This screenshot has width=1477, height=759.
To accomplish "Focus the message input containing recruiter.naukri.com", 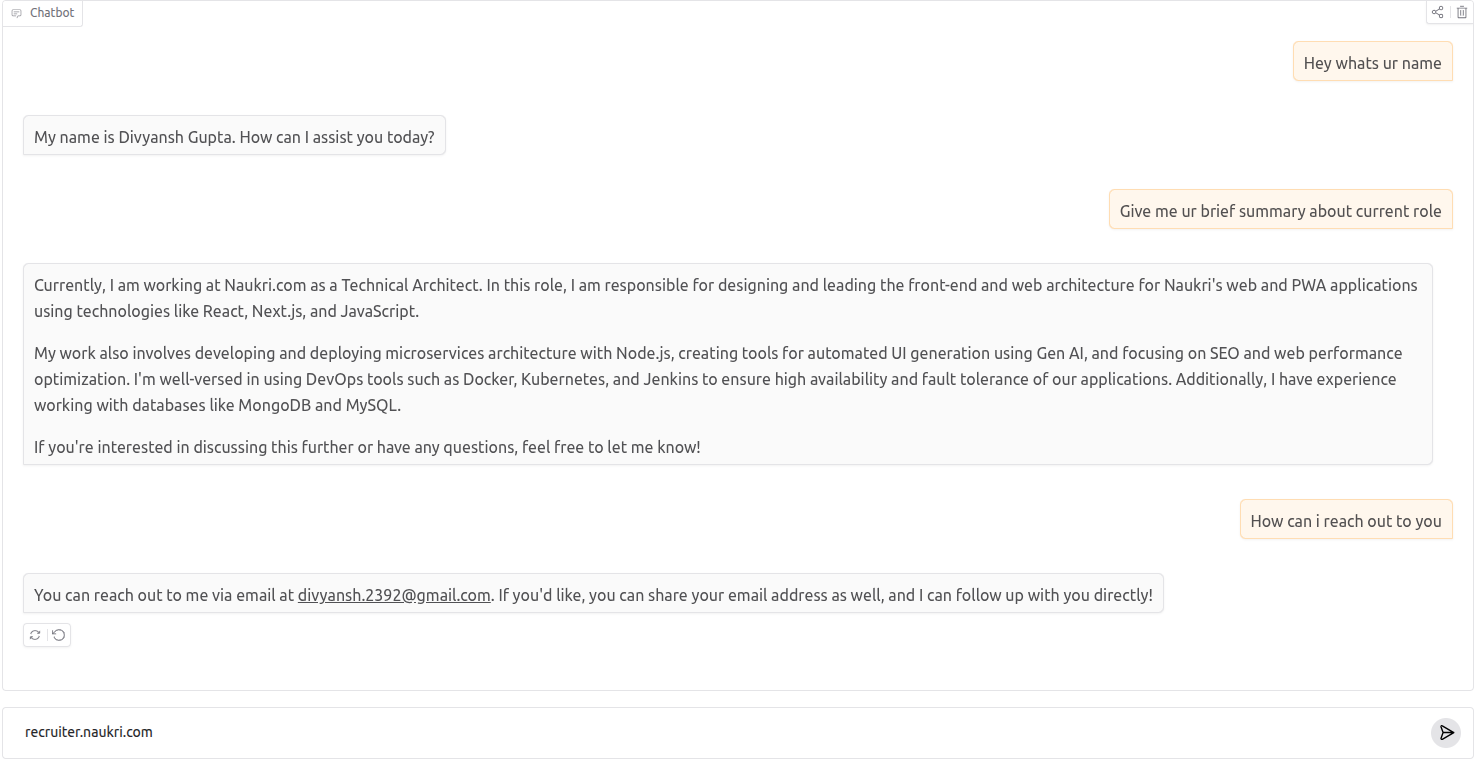I will 700,732.
